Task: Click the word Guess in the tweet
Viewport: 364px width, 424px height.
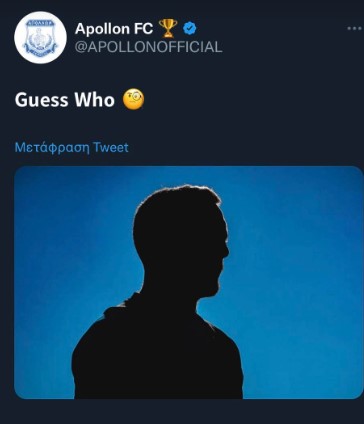Action: click(41, 100)
